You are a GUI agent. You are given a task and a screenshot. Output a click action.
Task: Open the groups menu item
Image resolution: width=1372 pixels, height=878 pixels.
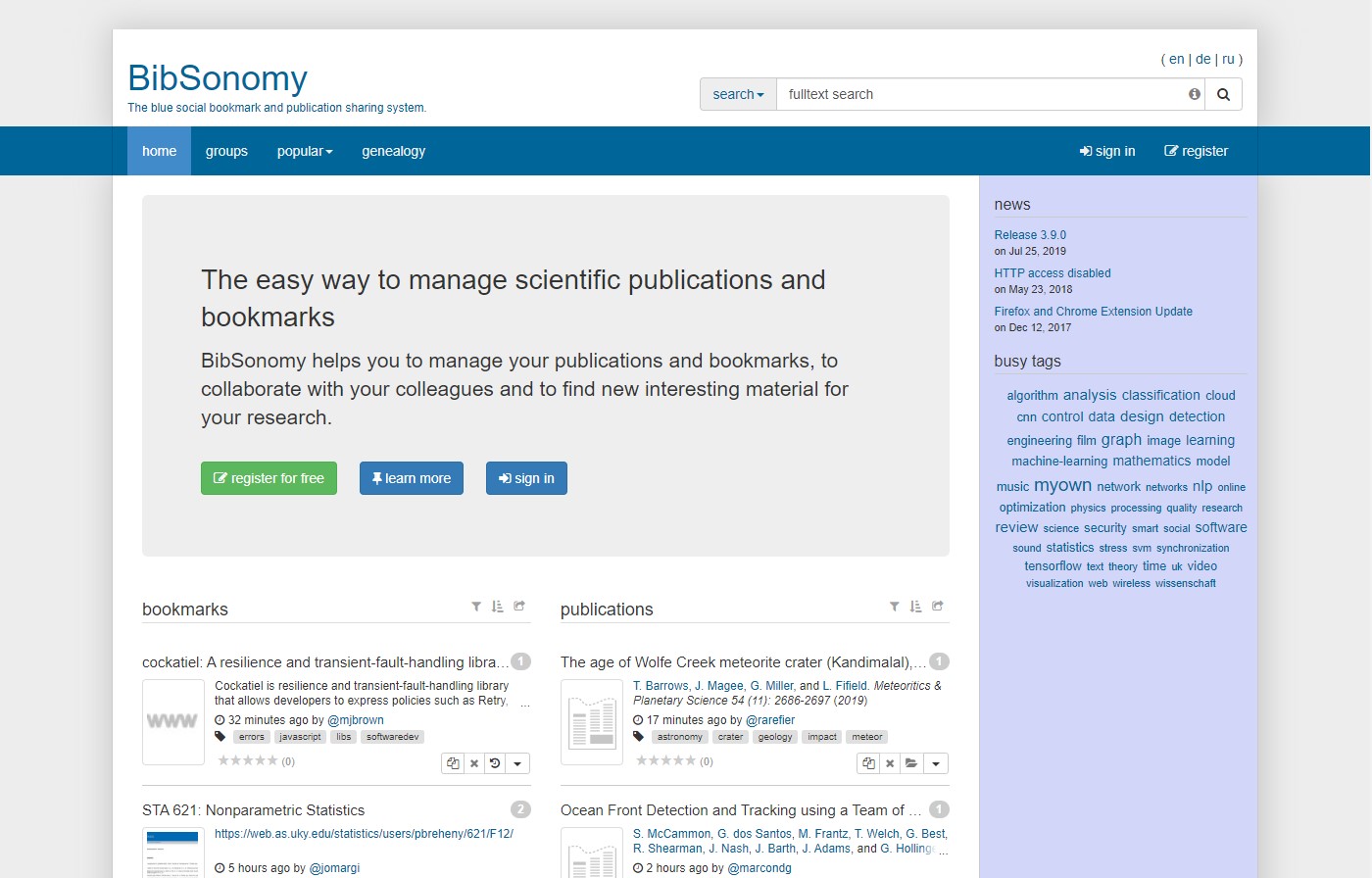226,151
